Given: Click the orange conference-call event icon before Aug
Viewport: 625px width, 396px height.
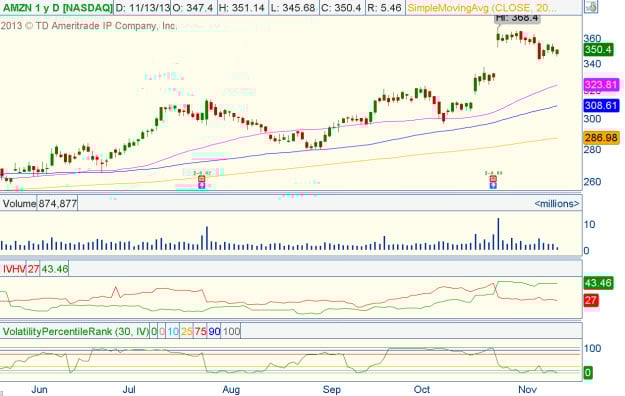Looking at the screenshot, I should (x=202, y=179).
